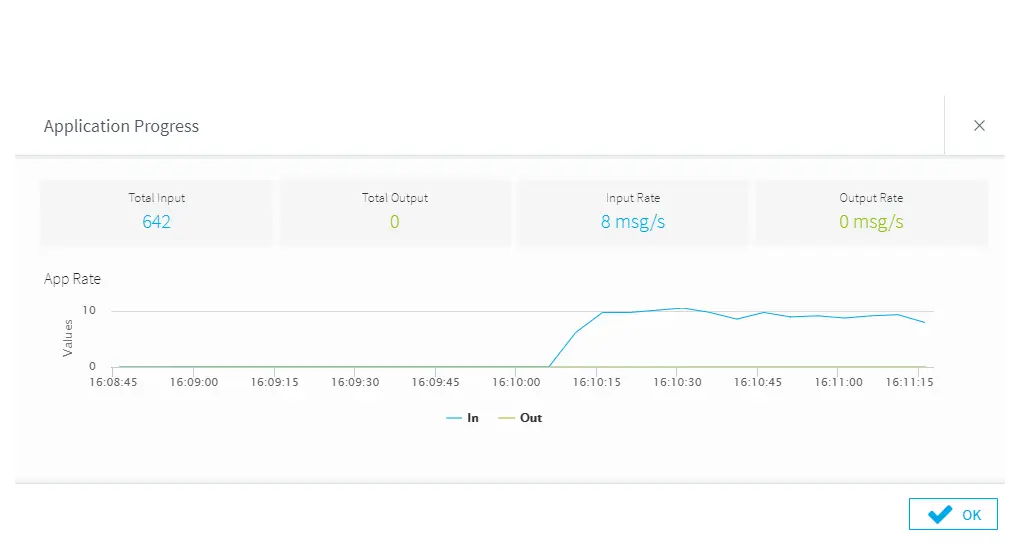Screen dimensions: 1010x545
Task: Click the Total Output label
Action: coord(394,198)
